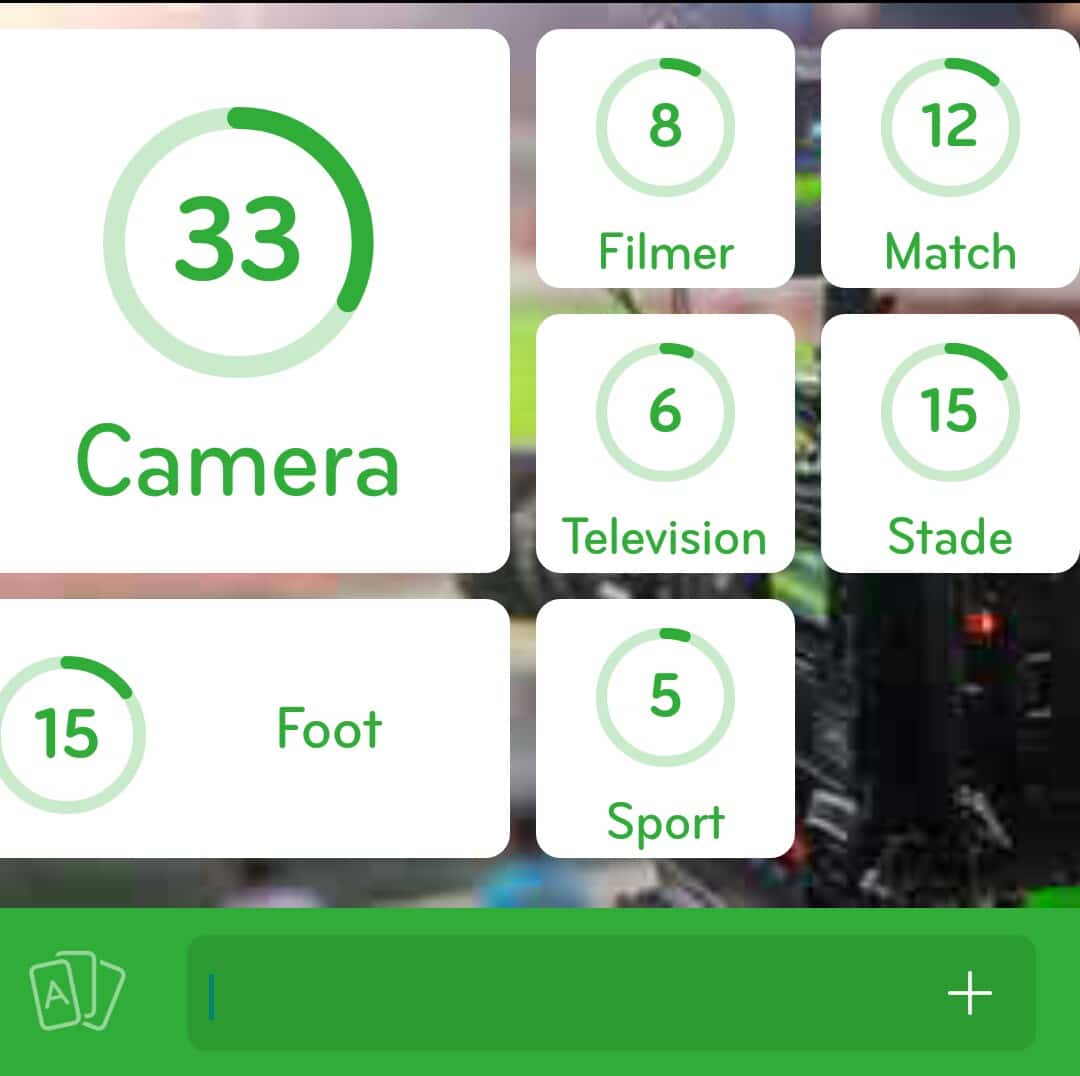Click the 33 percent progress ring

(238, 242)
